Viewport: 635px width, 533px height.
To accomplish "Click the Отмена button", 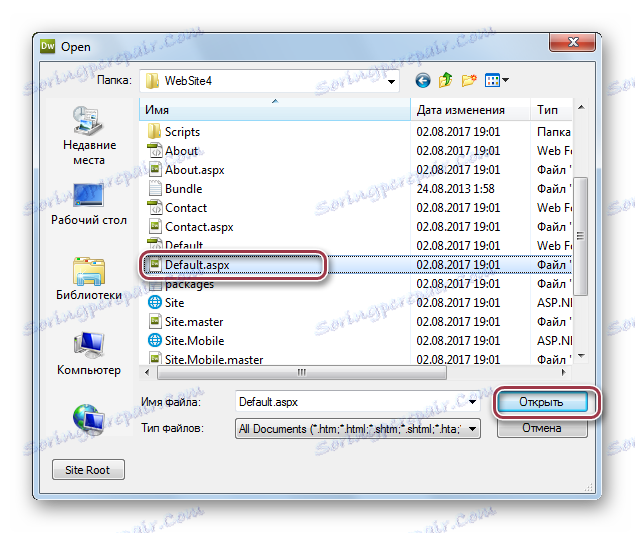I will [542, 428].
